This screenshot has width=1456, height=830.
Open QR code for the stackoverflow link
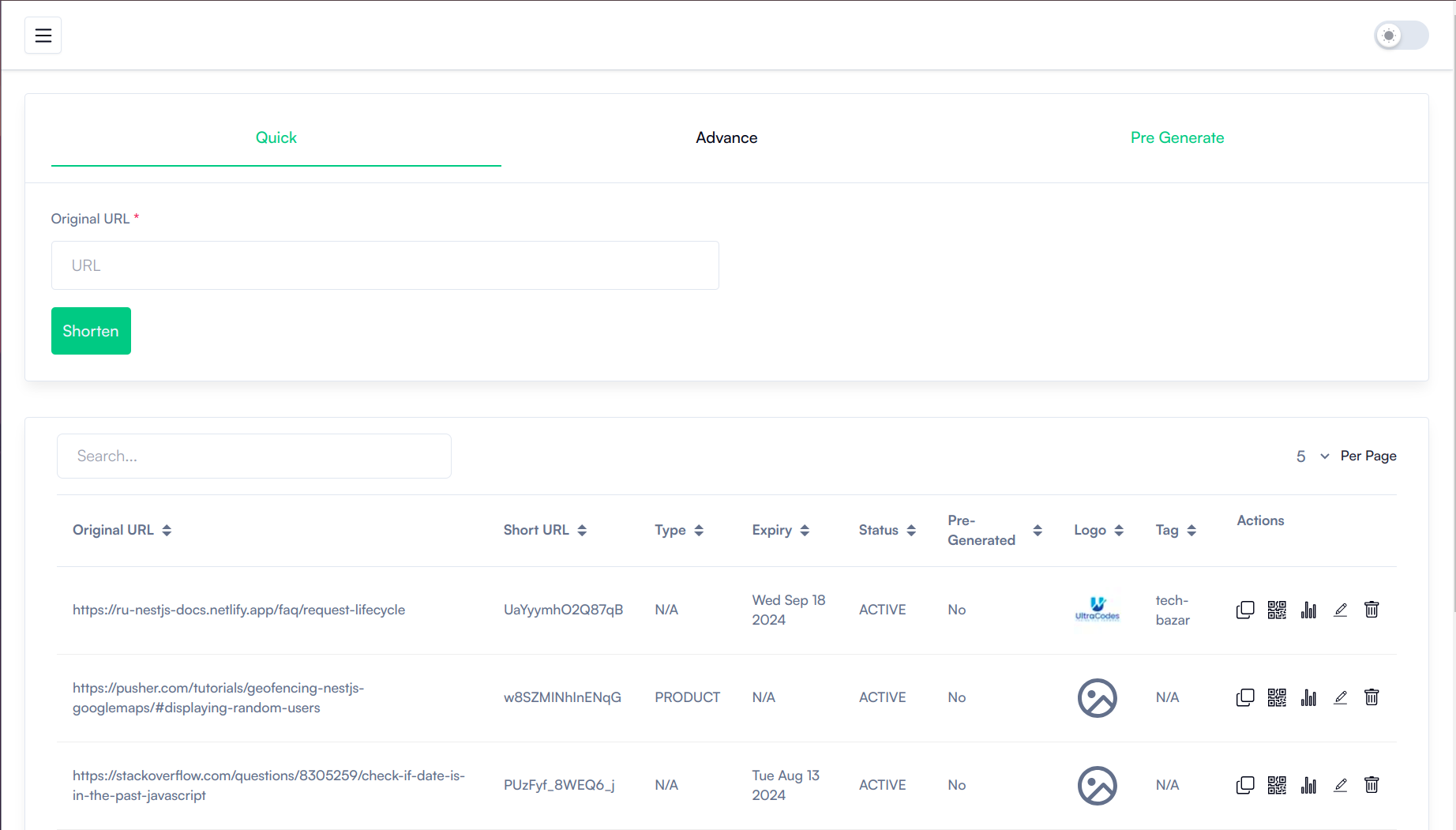pyautogui.click(x=1276, y=785)
